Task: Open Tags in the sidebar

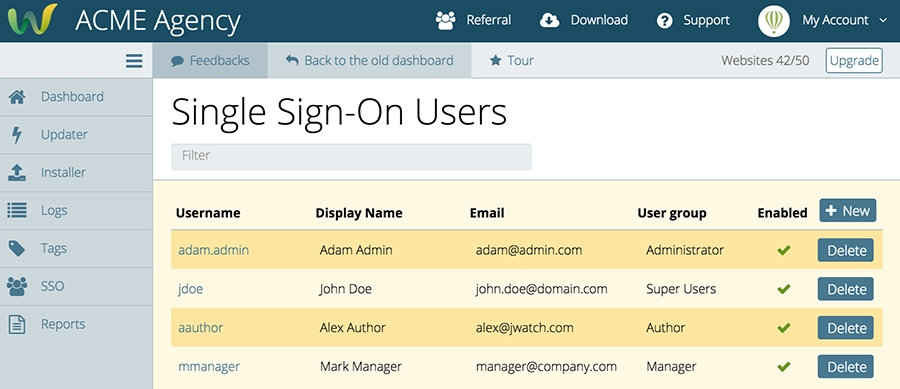Action: [x=76, y=248]
